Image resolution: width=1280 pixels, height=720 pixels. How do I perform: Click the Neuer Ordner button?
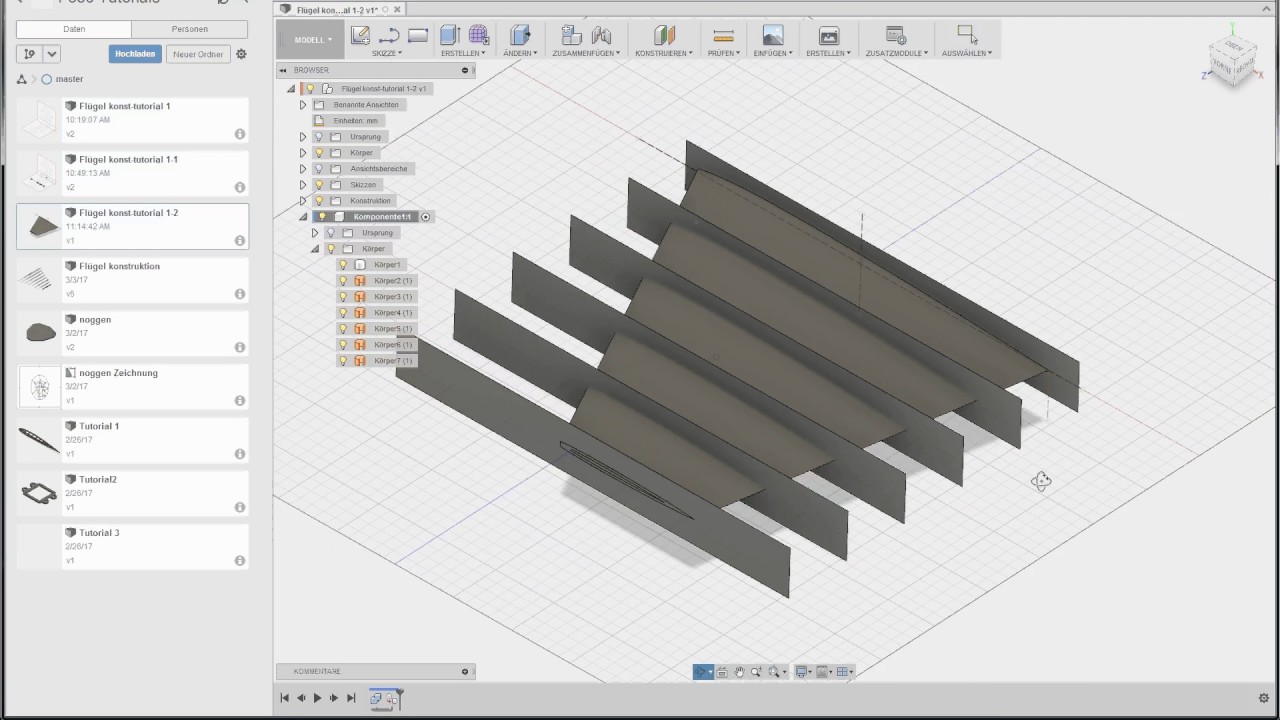(198, 54)
